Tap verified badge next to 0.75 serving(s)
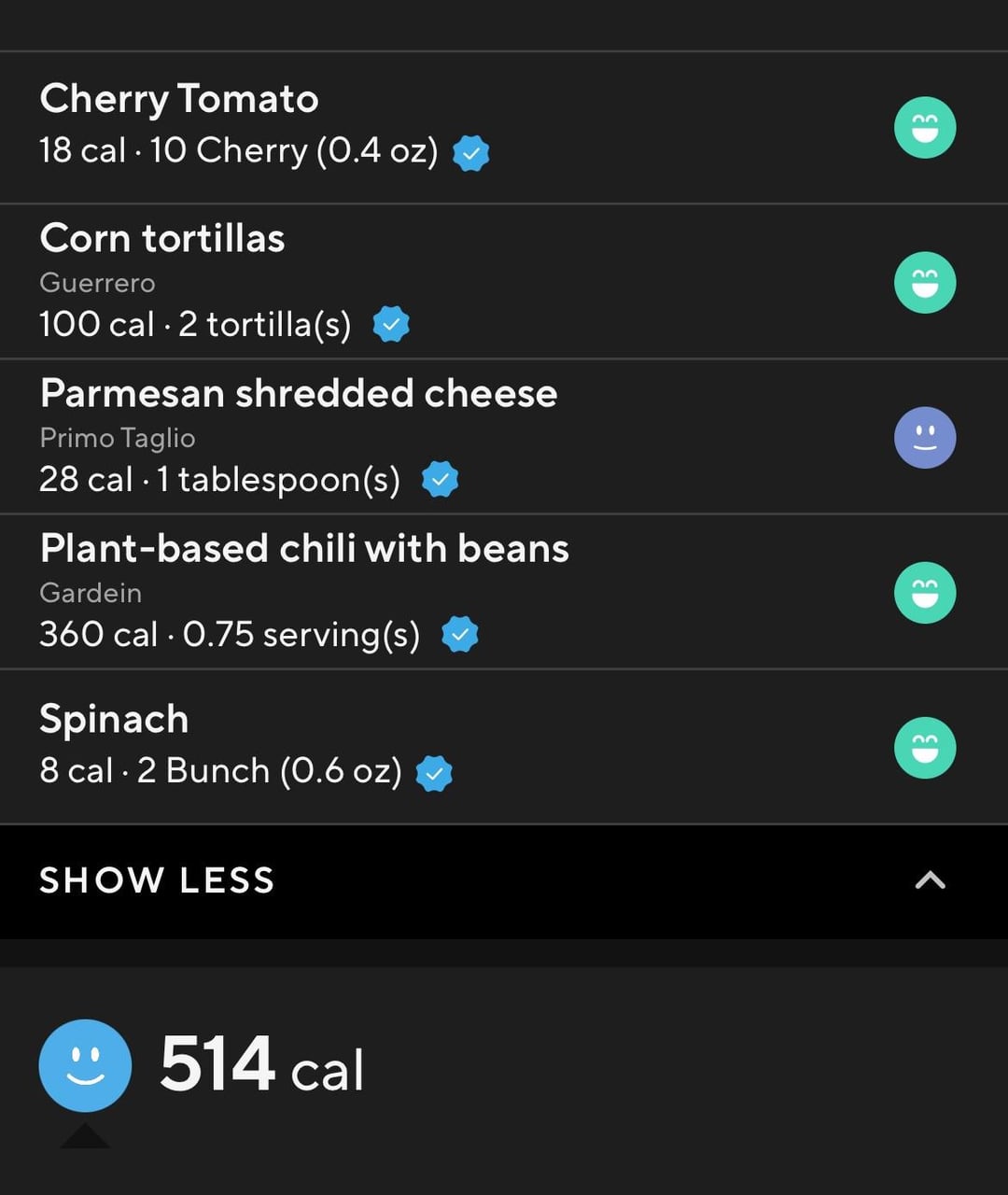 coord(459,635)
